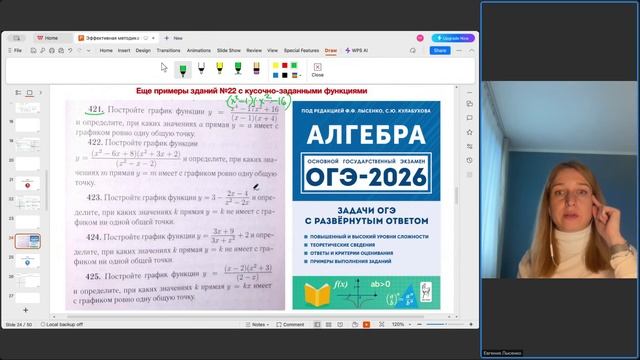Open the Slide Show ribbon tab
The image size is (640, 360).
229,51
